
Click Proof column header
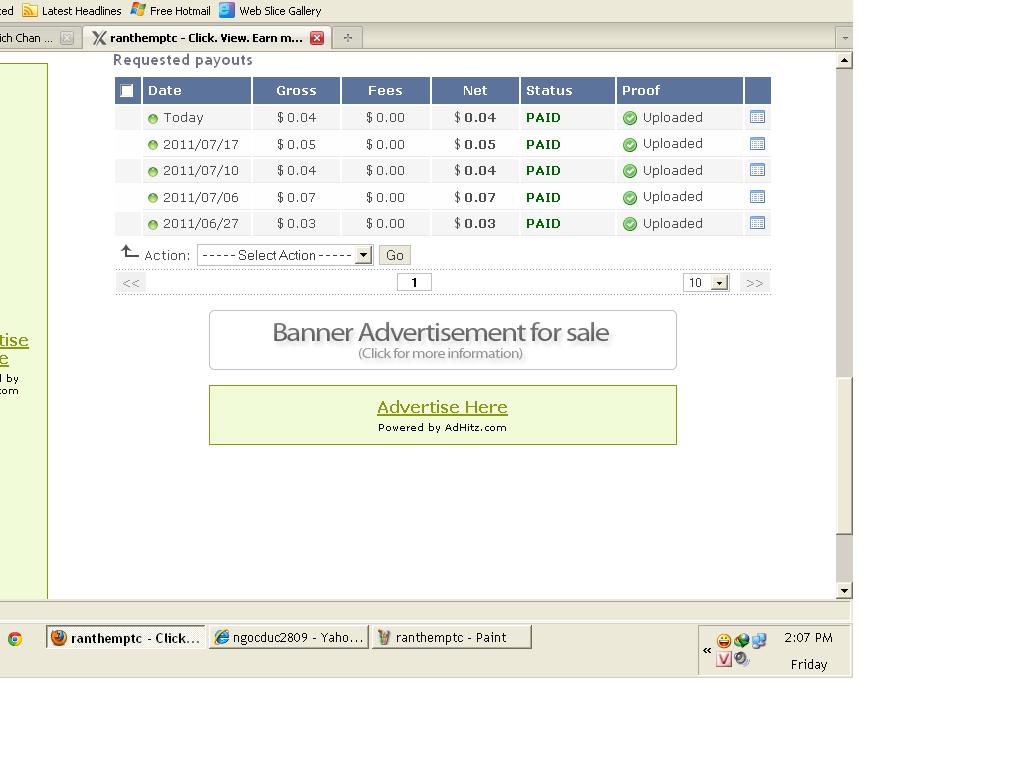(x=680, y=91)
